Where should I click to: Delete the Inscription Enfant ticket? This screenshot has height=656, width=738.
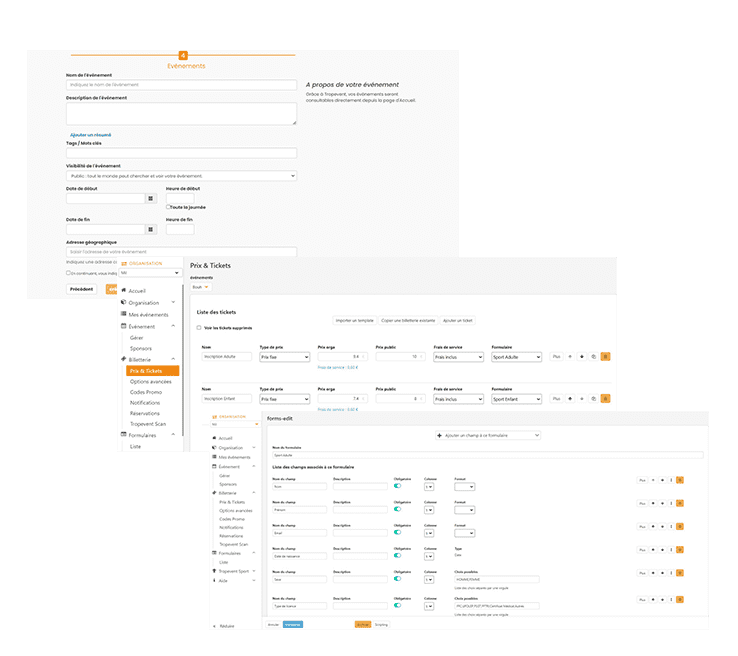605,399
